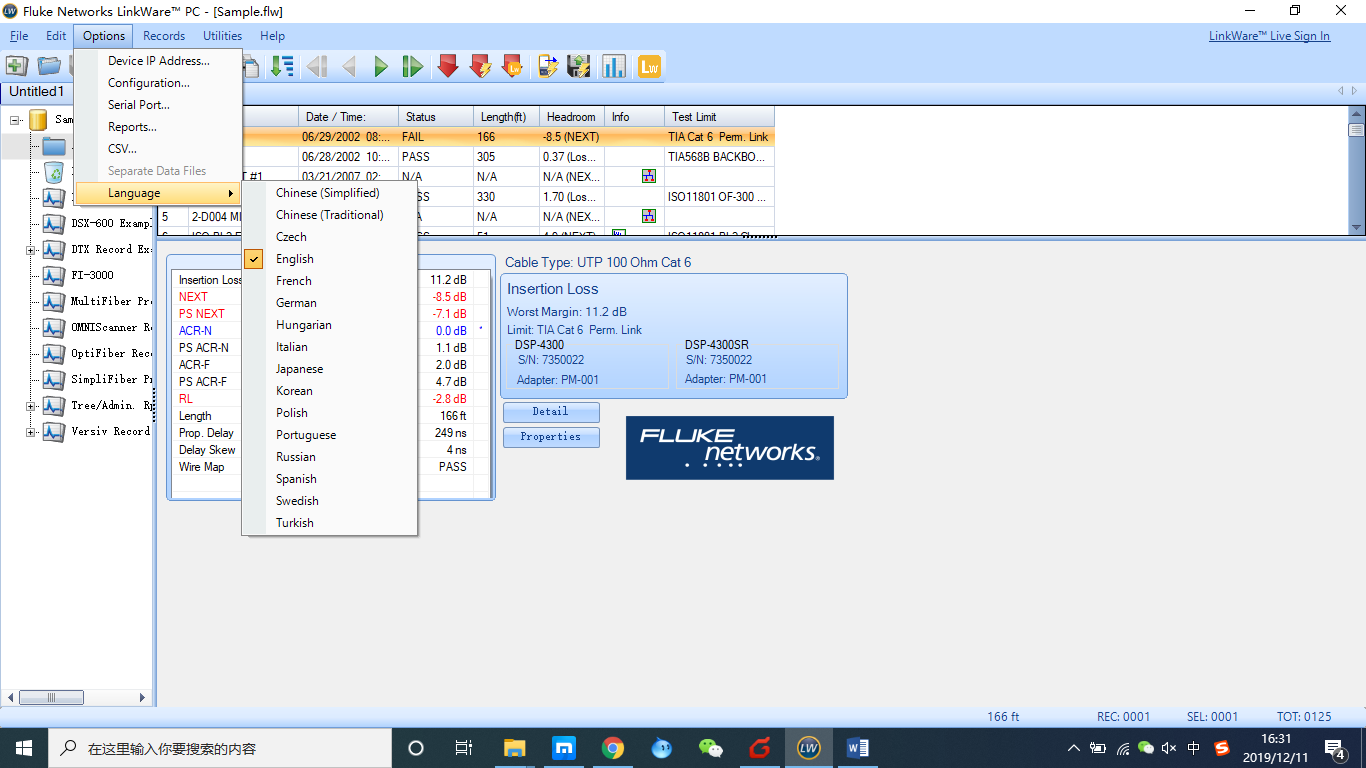Click the red arrow with LW badge
The image size is (1366, 768).
pyautogui.click(x=512, y=67)
